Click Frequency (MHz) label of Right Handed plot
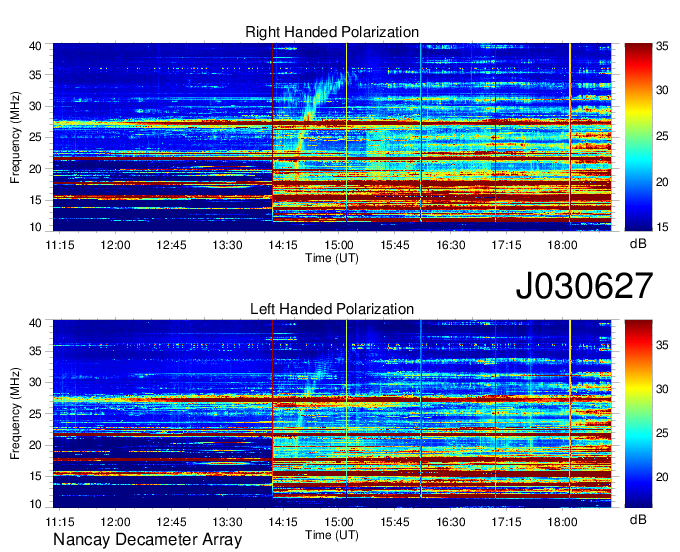Screen dimensions: 680x552 [15, 137]
